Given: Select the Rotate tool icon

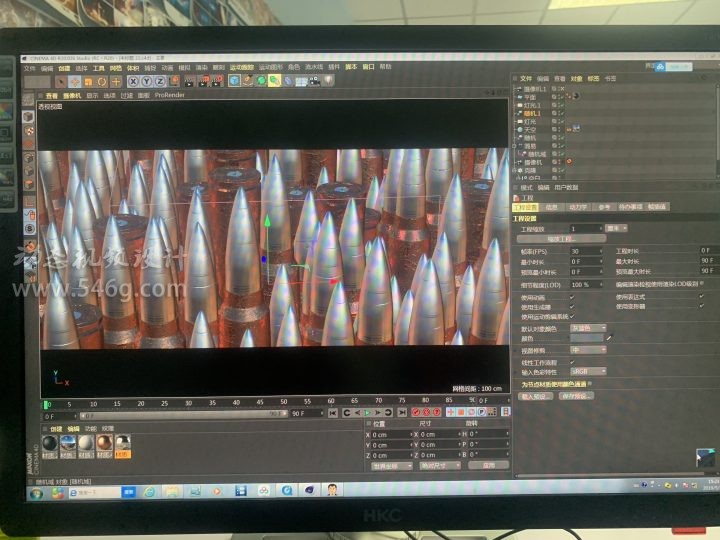Looking at the screenshot, I should click(x=102, y=81).
